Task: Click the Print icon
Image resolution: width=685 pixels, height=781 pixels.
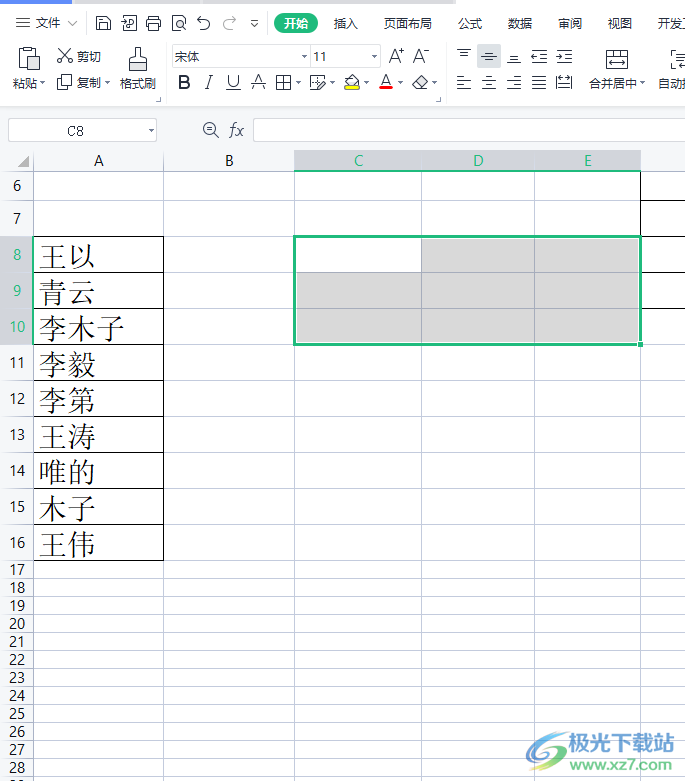Action: pos(153,23)
